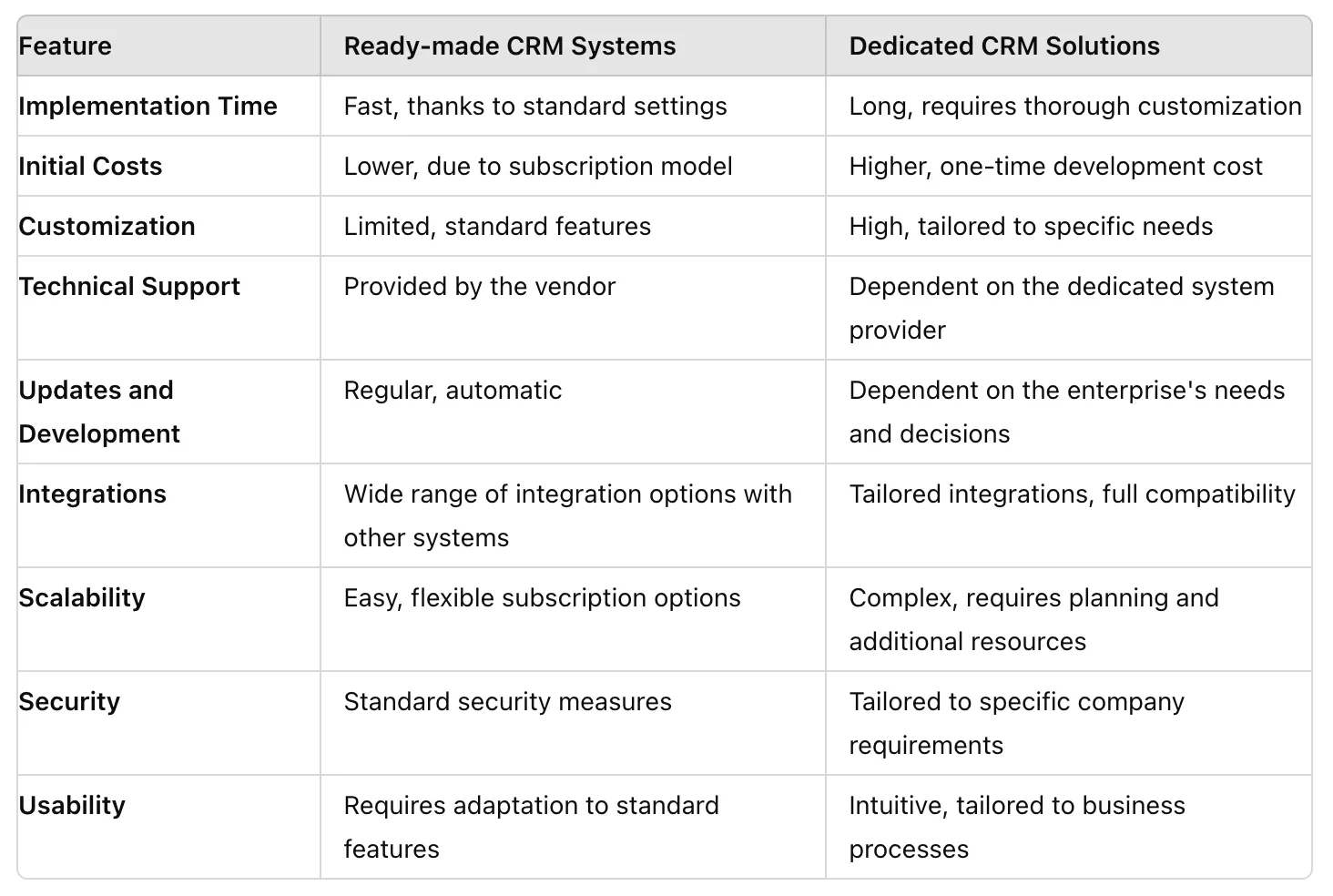Click the "Standard security measures" cell
This screenshot has height=896, width=1333.
[507, 702]
